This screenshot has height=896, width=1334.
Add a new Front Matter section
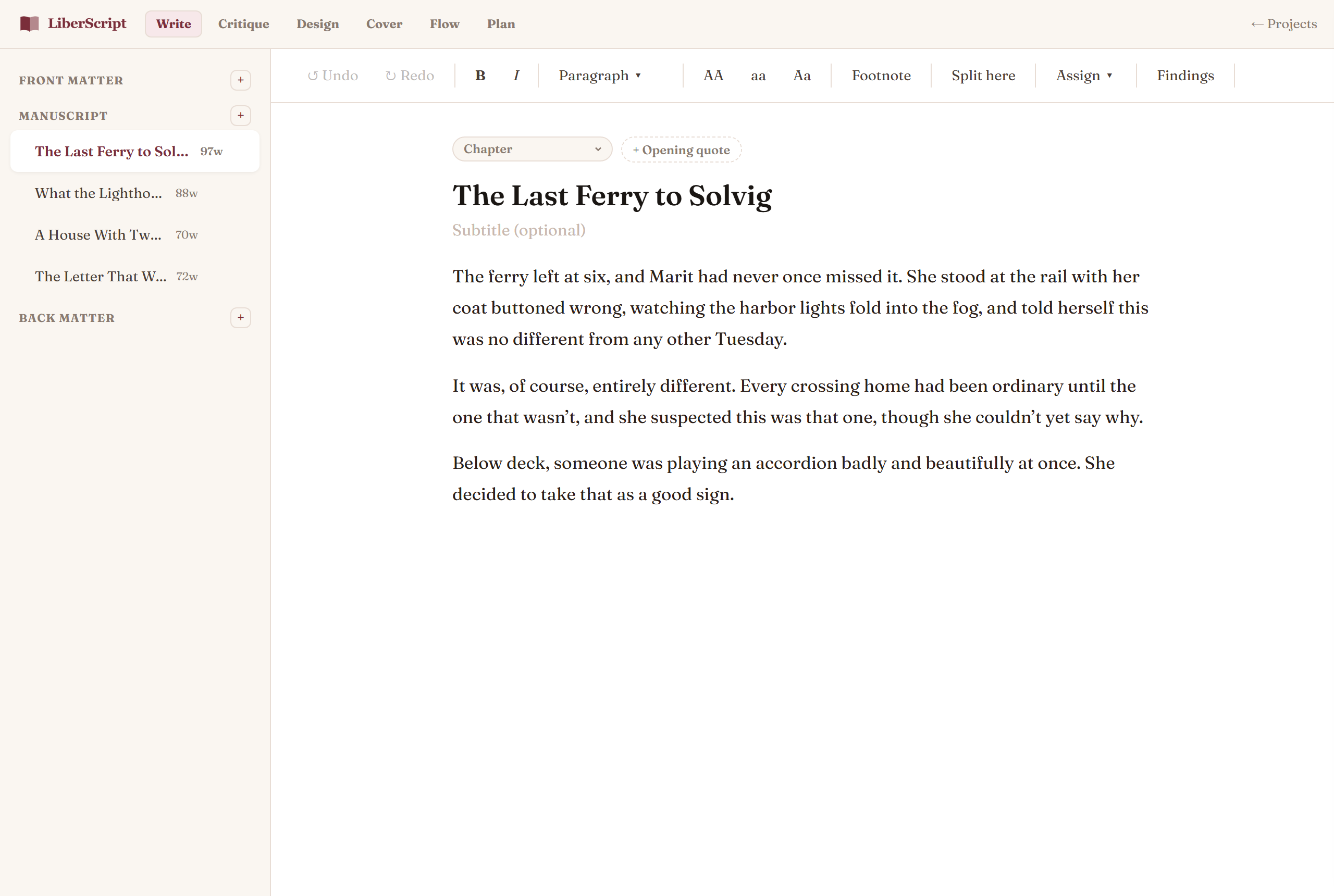pyautogui.click(x=241, y=80)
